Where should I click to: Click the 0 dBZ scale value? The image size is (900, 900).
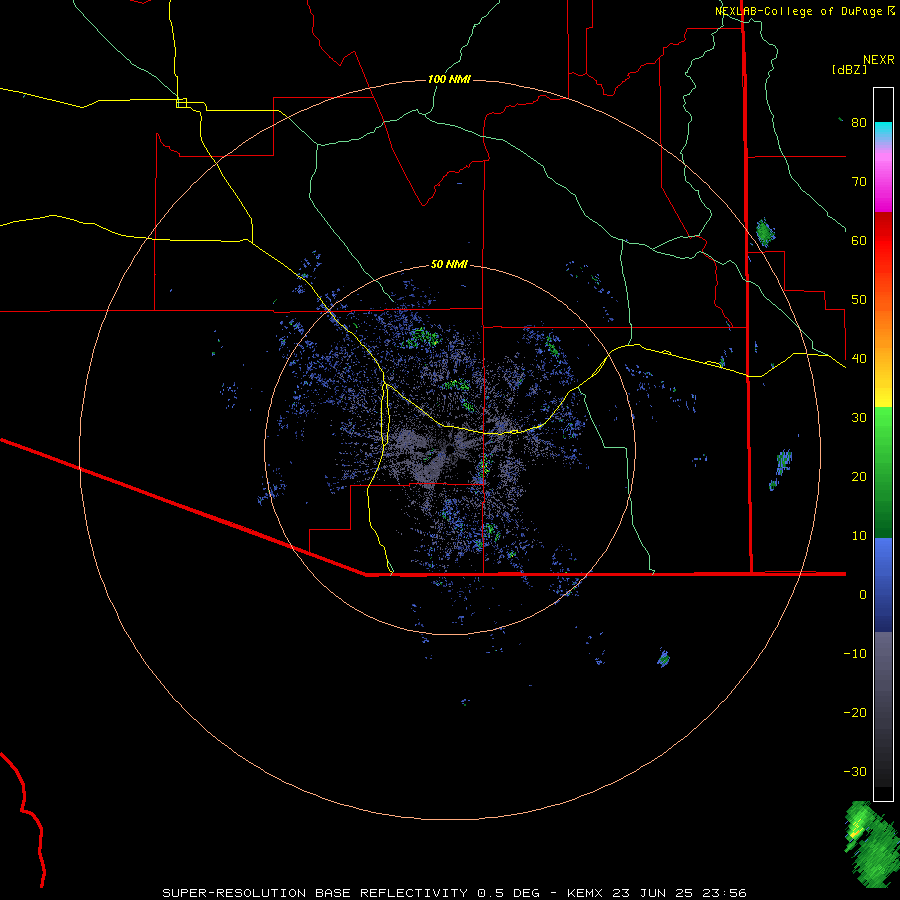863,595
